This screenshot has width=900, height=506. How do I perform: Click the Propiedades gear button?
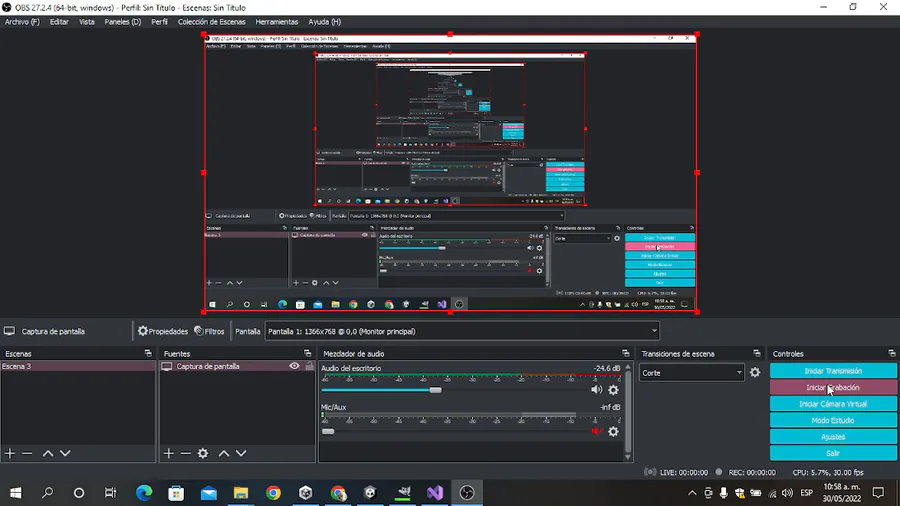(x=162, y=331)
